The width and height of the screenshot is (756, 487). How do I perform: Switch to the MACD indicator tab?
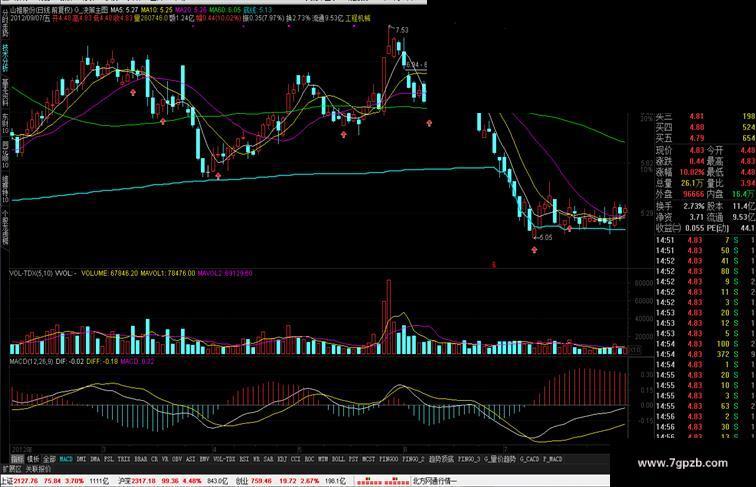point(66,459)
